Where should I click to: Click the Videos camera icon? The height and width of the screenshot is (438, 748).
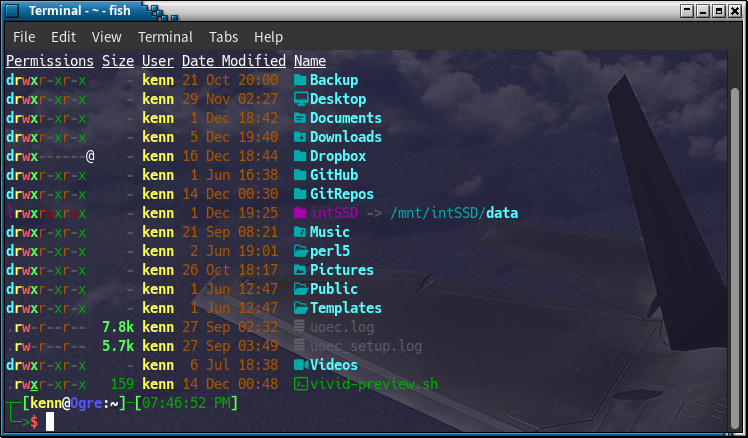[x=301, y=365]
